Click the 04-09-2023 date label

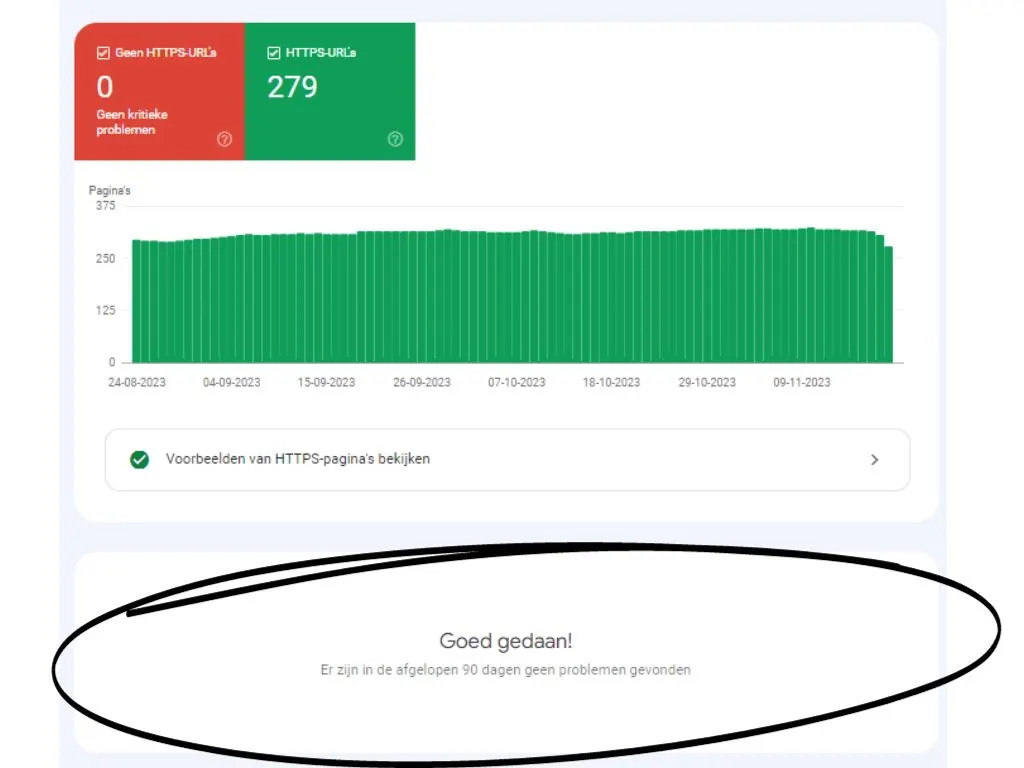pos(232,383)
